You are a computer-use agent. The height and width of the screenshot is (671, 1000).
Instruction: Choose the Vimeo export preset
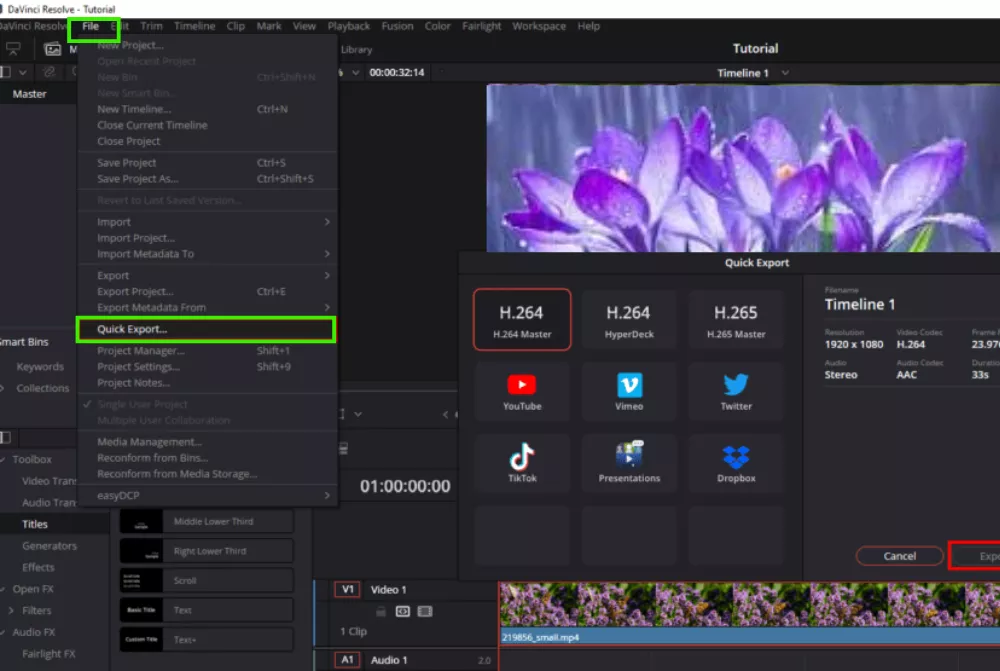coord(628,391)
